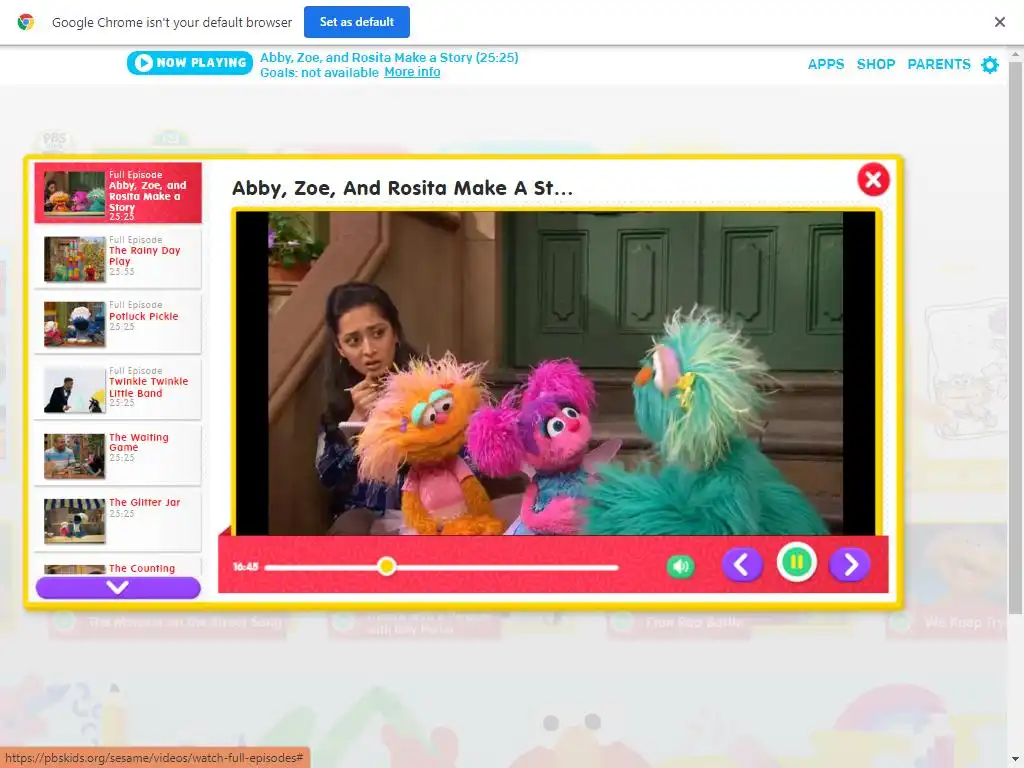Open the SHOP menu
The height and width of the screenshot is (768, 1024).
(x=876, y=64)
